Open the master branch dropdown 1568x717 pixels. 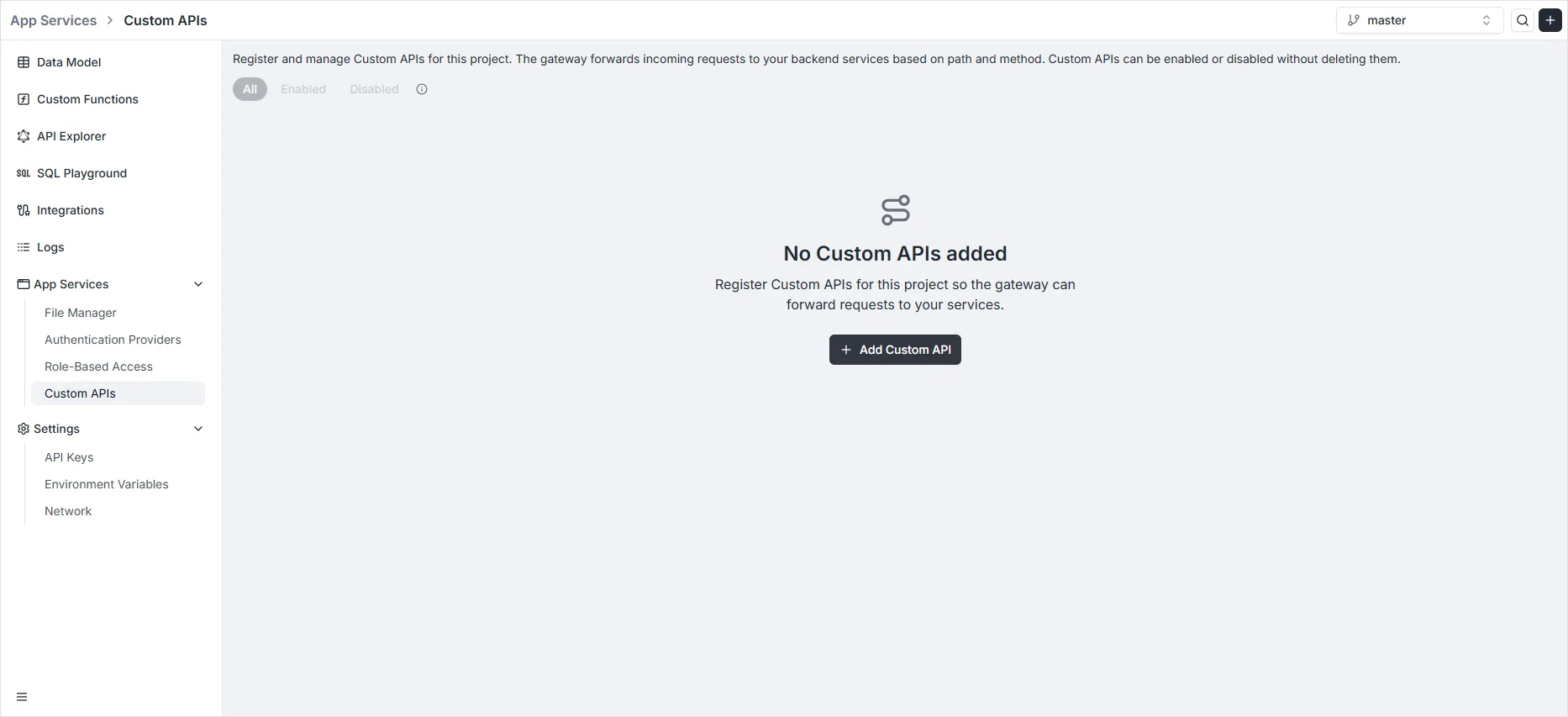tap(1418, 21)
